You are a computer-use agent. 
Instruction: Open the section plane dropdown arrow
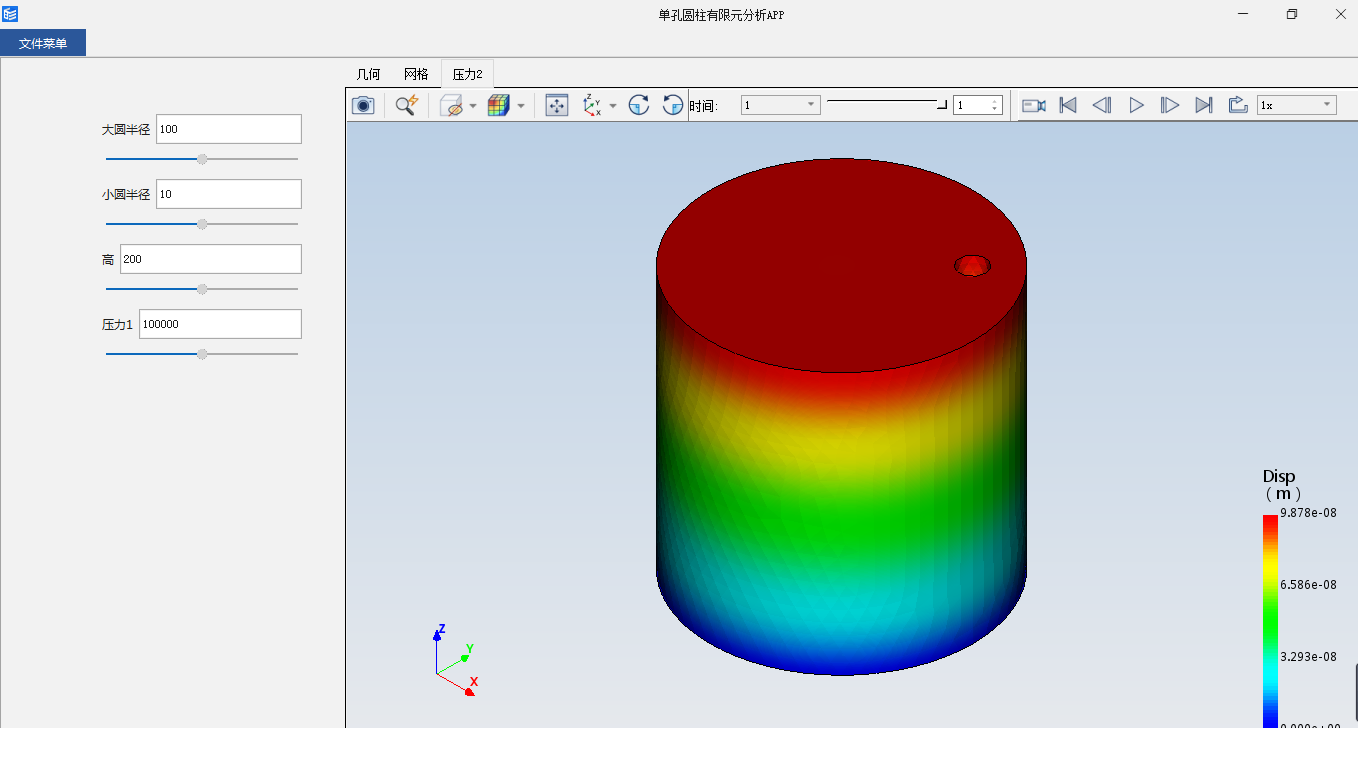pos(472,106)
